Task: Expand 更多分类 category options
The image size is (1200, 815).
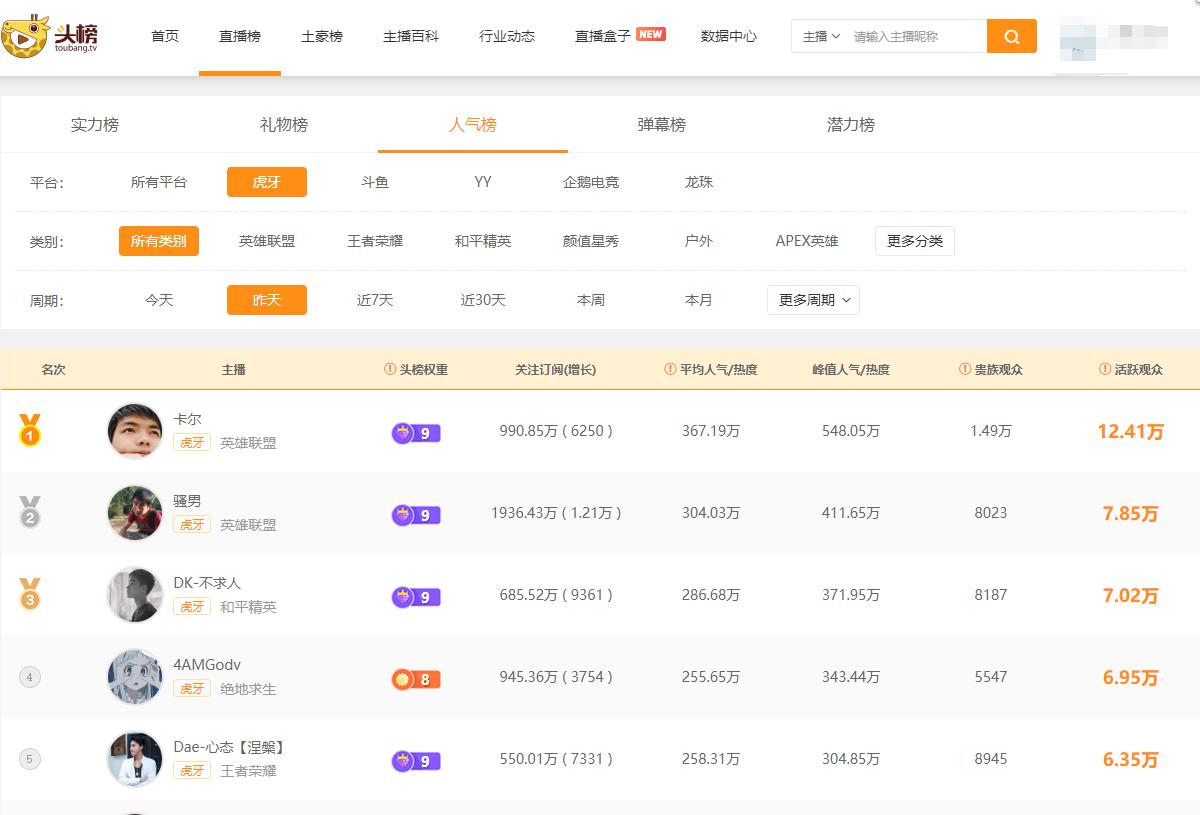Action: (x=914, y=241)
